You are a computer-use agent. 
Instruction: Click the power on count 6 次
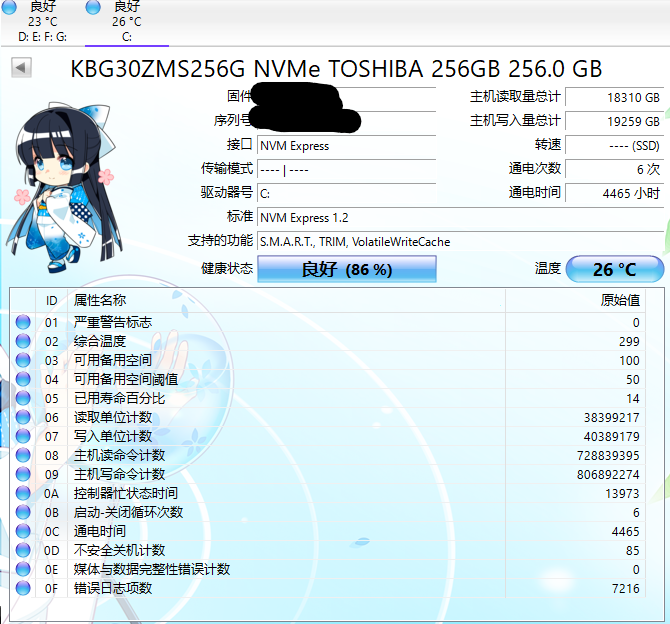614,170
